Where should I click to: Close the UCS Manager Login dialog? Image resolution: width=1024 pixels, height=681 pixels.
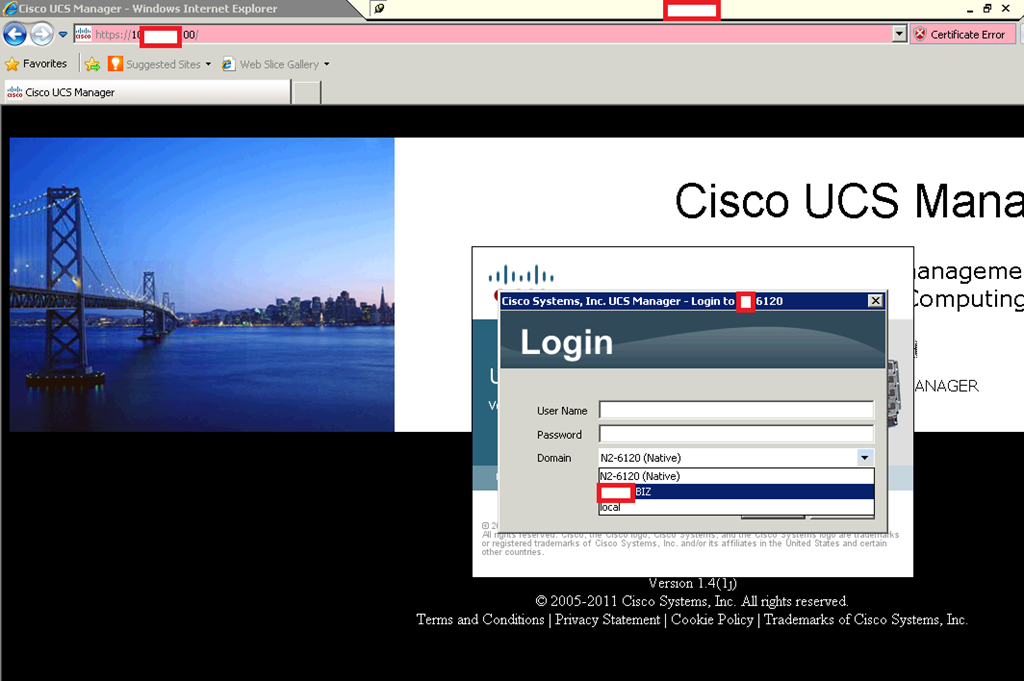[x=875, y=300]
